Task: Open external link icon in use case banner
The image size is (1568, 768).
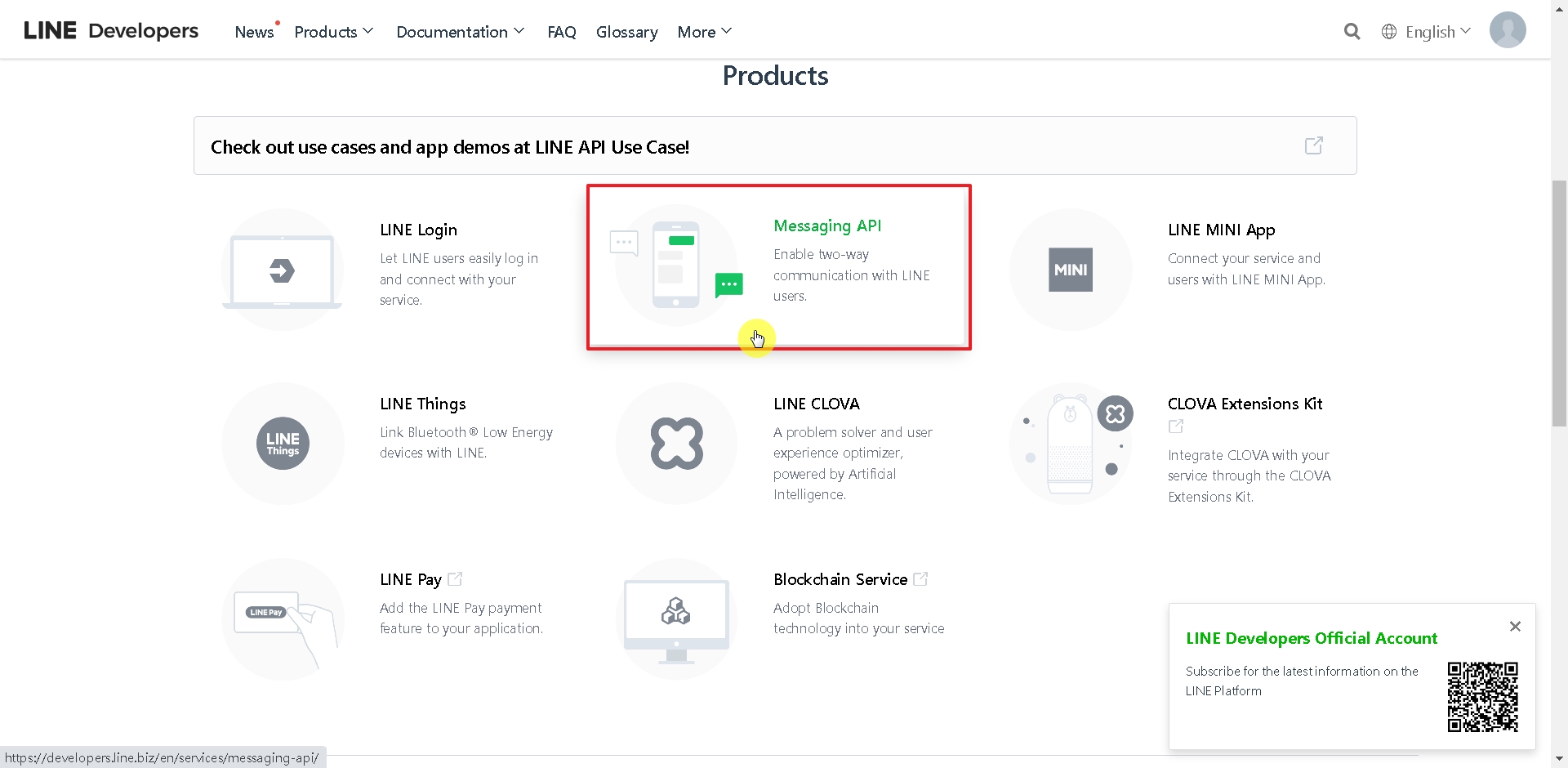Action: click(1313, 145)
